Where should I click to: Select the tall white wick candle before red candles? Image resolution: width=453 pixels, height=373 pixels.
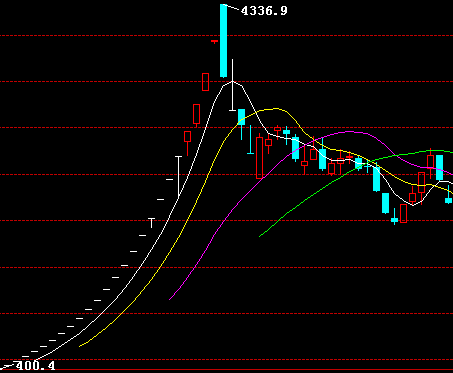(x=179, y=176)
